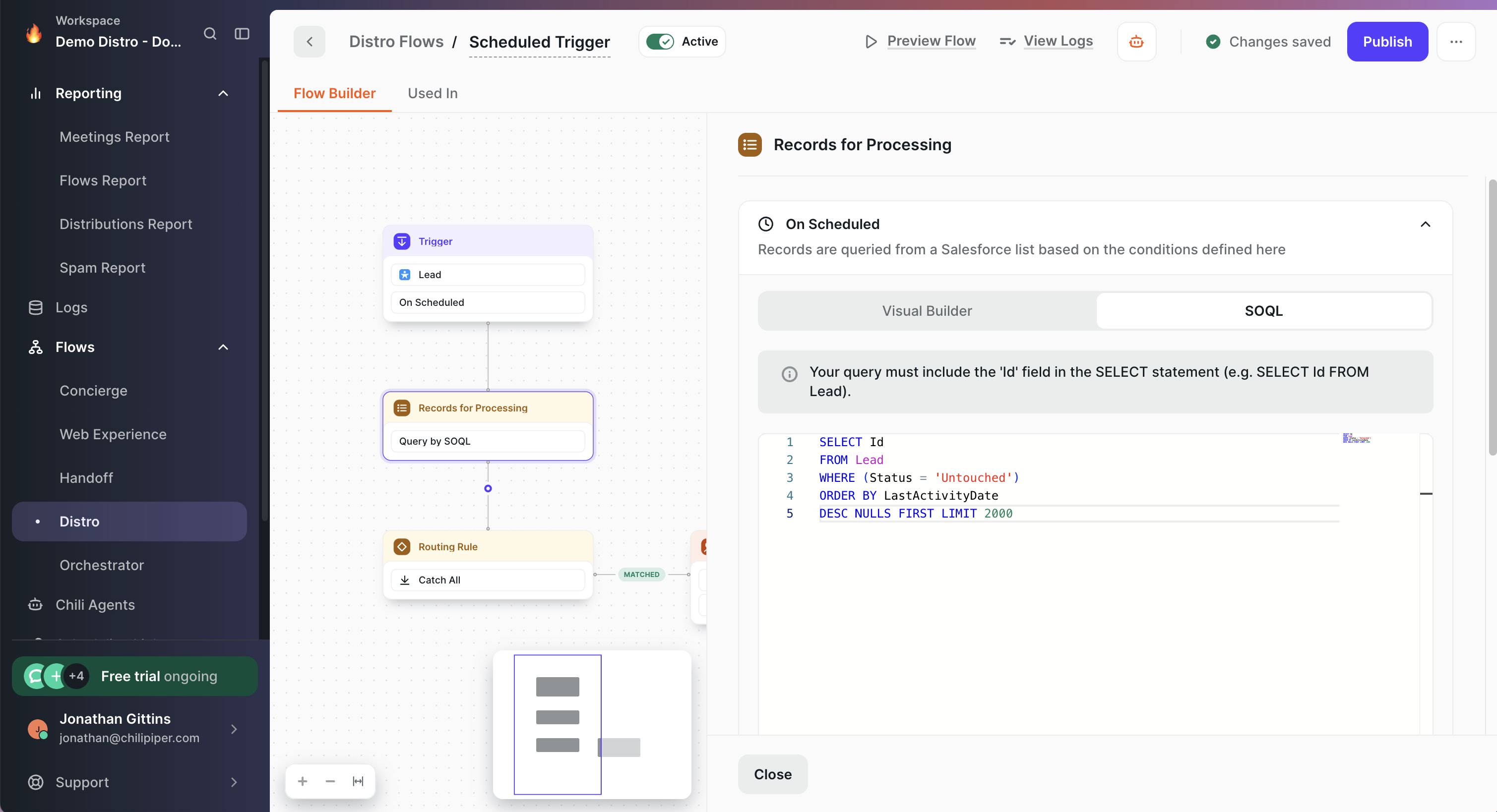Screen dimensions: 1497x812
Task: Click the View Logs list icon
Action: (1007, 41)
